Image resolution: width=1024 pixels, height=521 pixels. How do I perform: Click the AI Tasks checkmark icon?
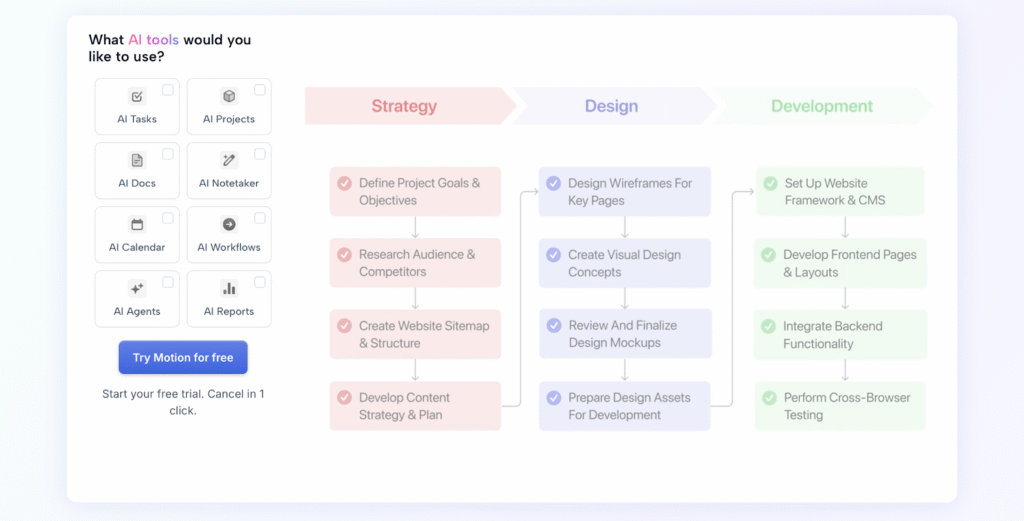tap(137, 96)
